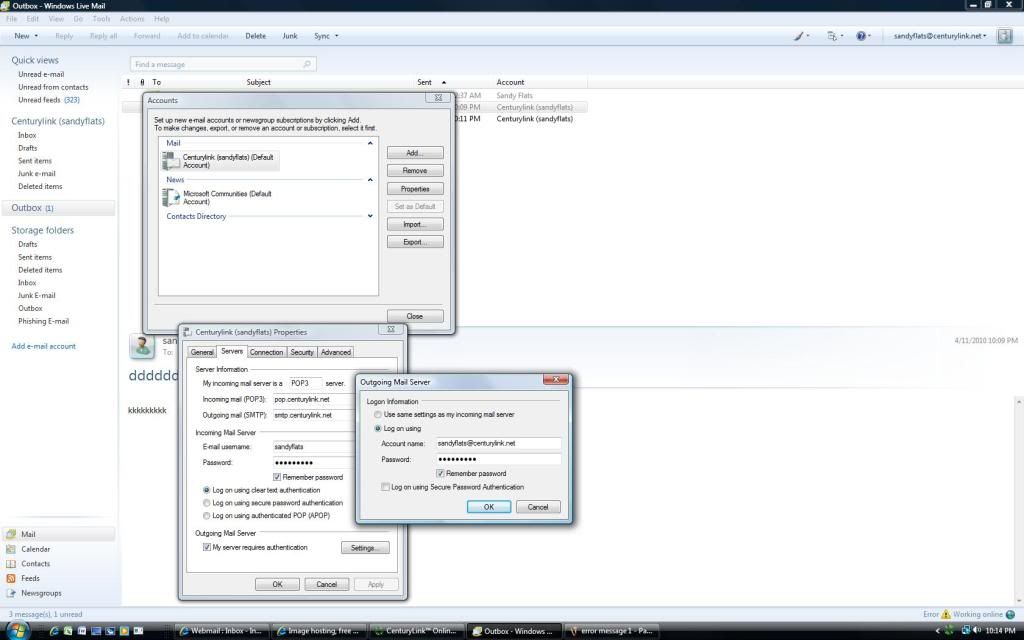This screenshot has height=640, width=1024.
Task: Click the Add e-mail account link
Action: click(x=44, y=346)
